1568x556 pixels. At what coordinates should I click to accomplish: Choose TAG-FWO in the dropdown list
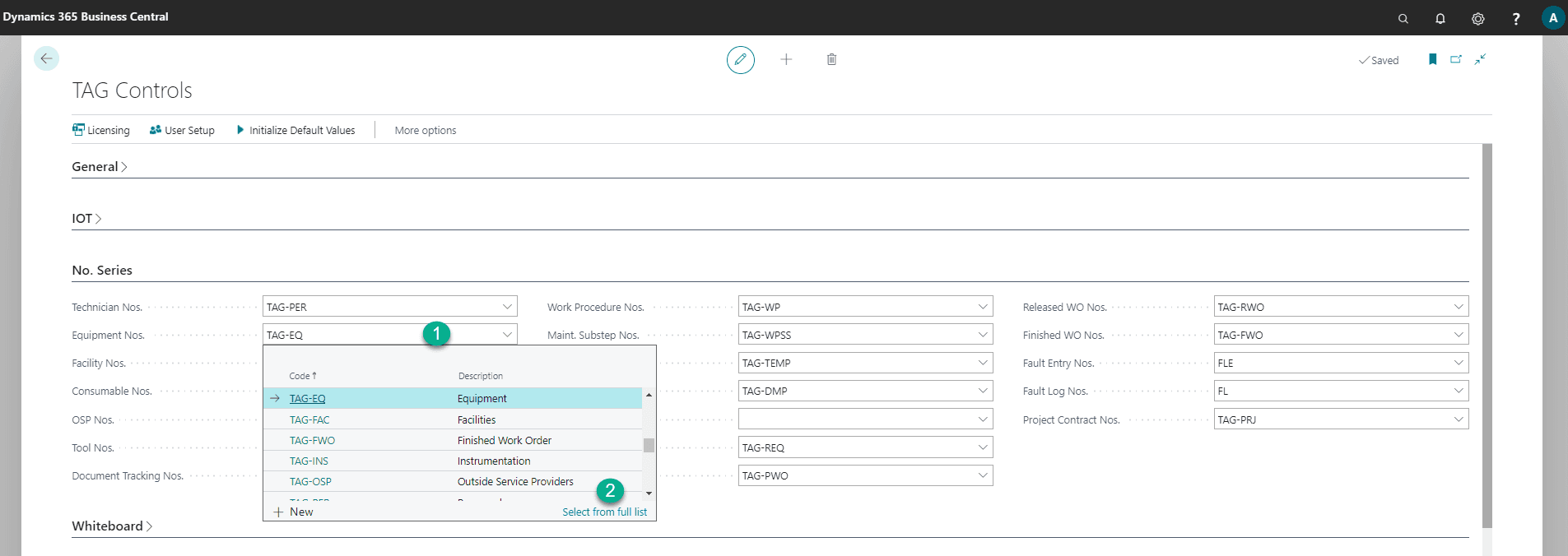(312, 440)
